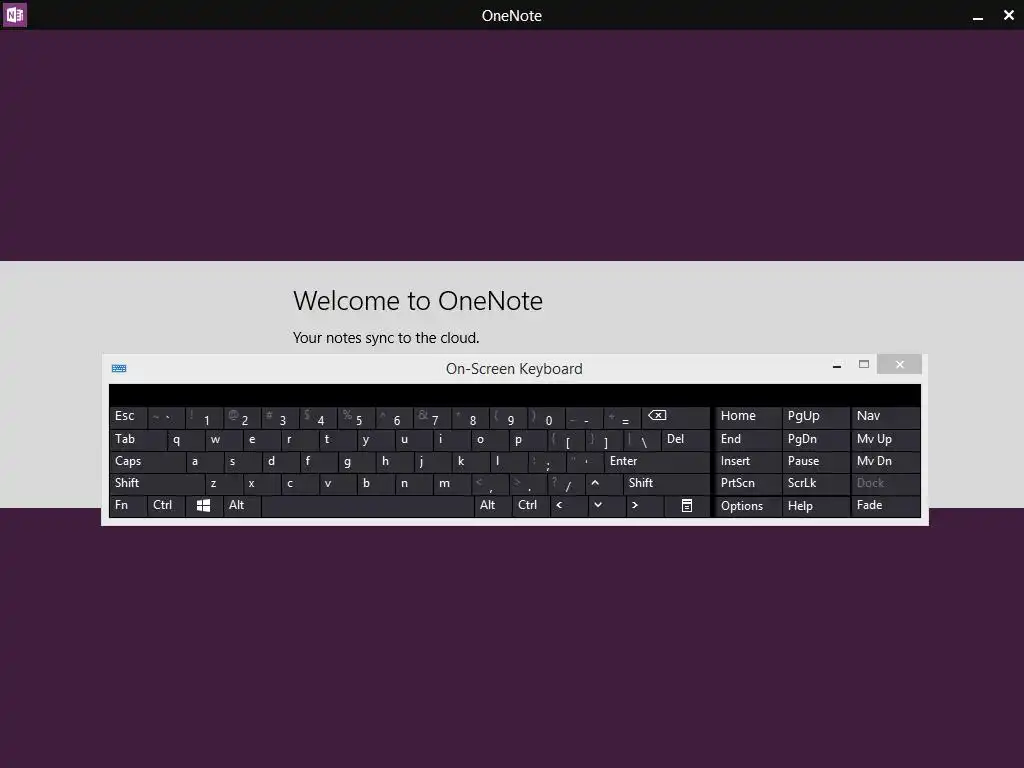Viewport: 1024px width, 768px height.
Task: Tap the PgDn key
Action: [x=815, y=440]
